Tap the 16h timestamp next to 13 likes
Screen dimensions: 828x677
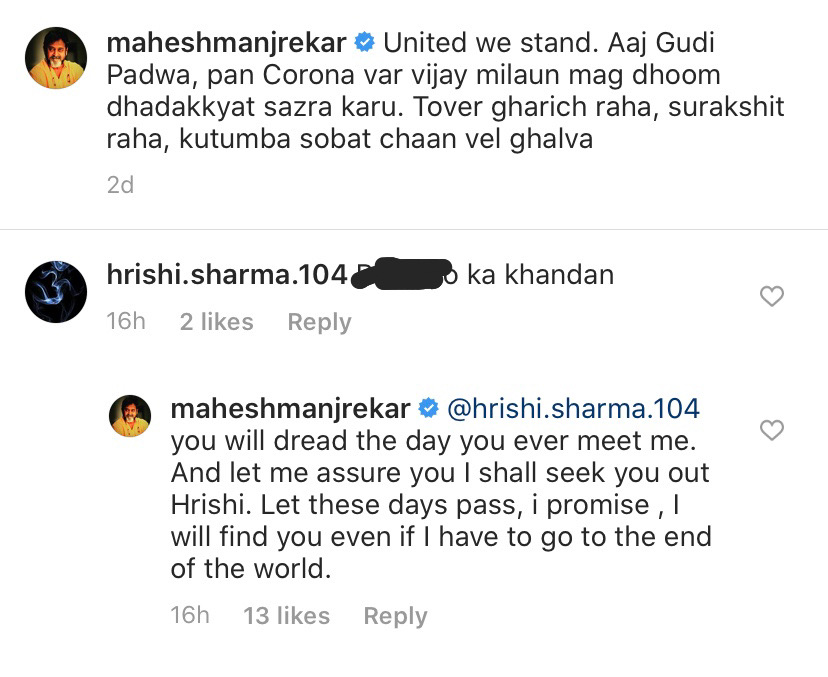(190, 616)
